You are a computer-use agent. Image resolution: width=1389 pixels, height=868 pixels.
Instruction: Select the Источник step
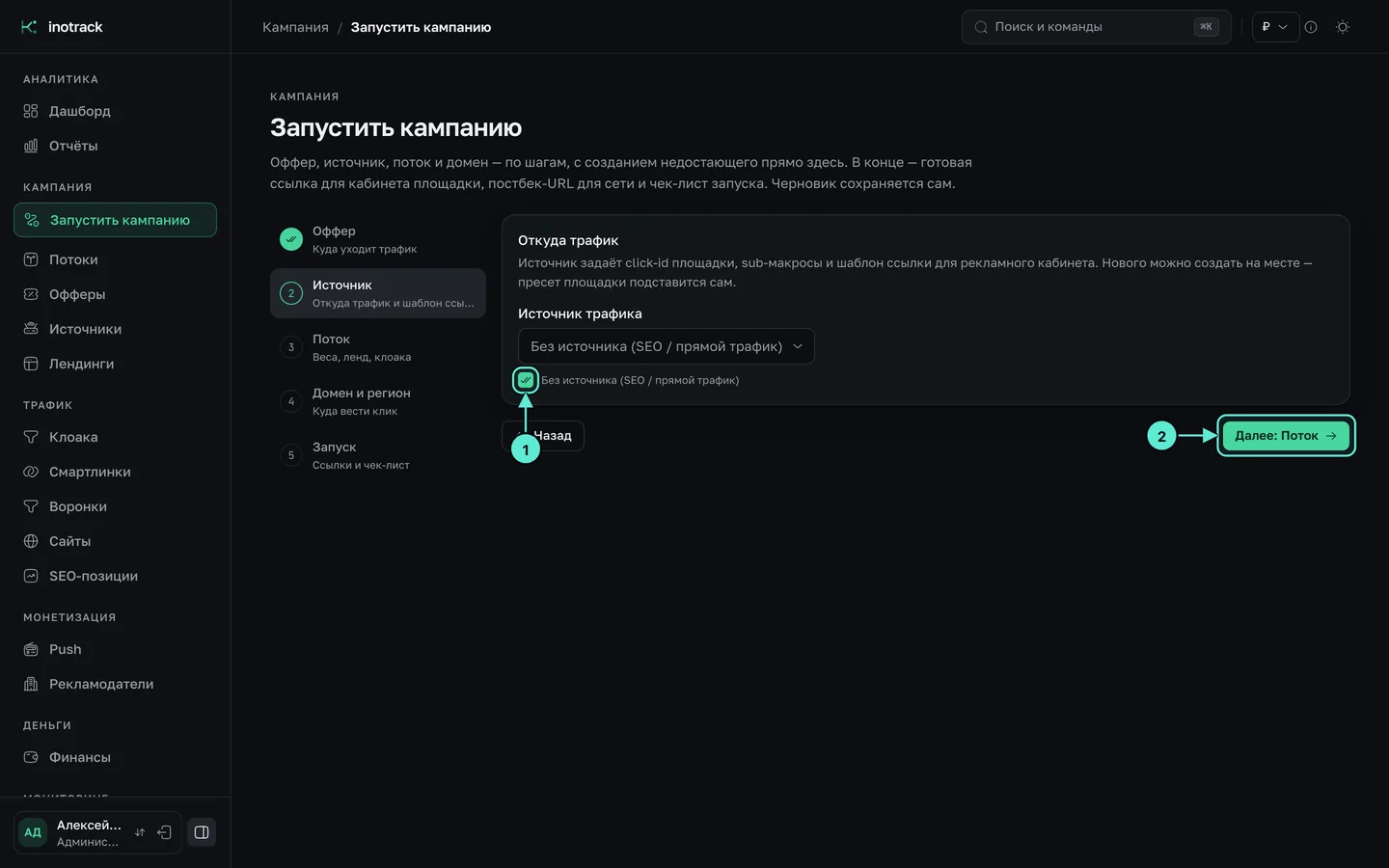pos(378,293)
